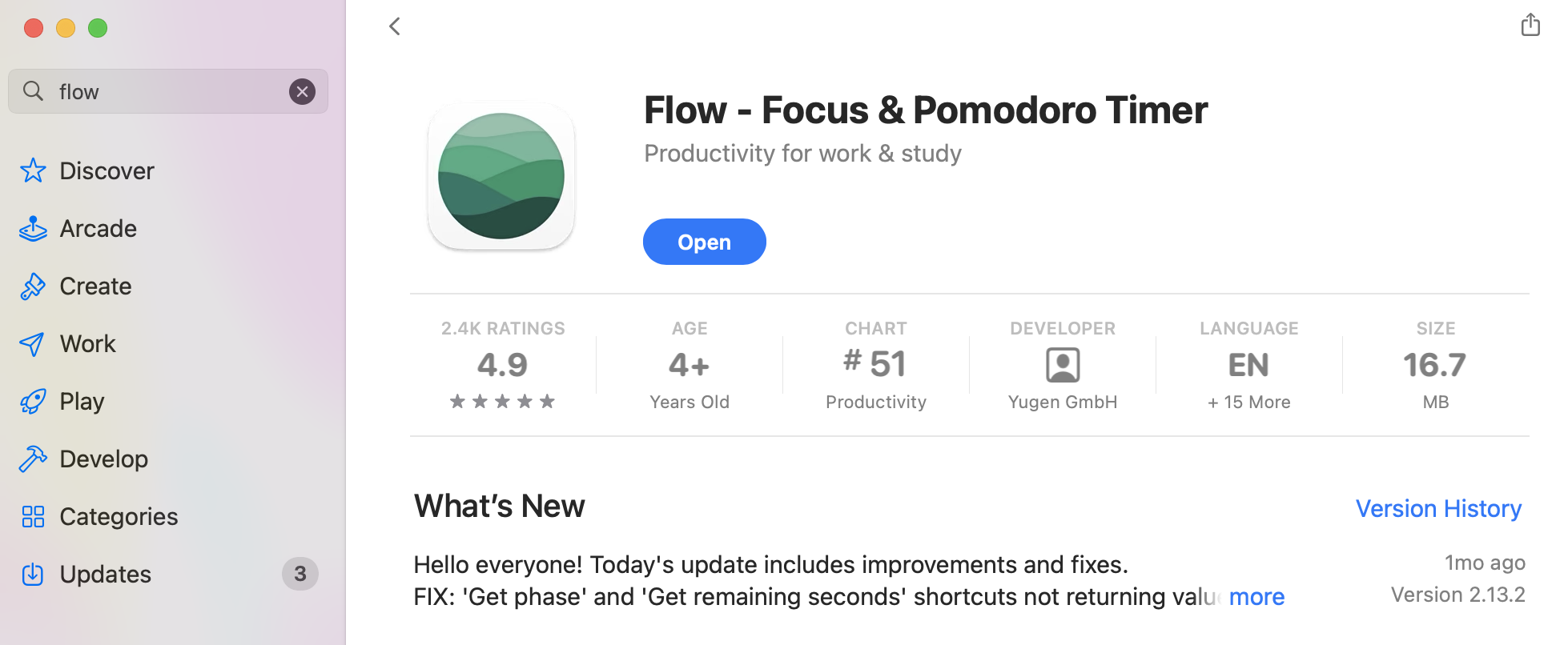The width and height of the screenshot is (1568, 645).
Task: Click the Arcade joystick icon
Action: [x=33, y=229]
